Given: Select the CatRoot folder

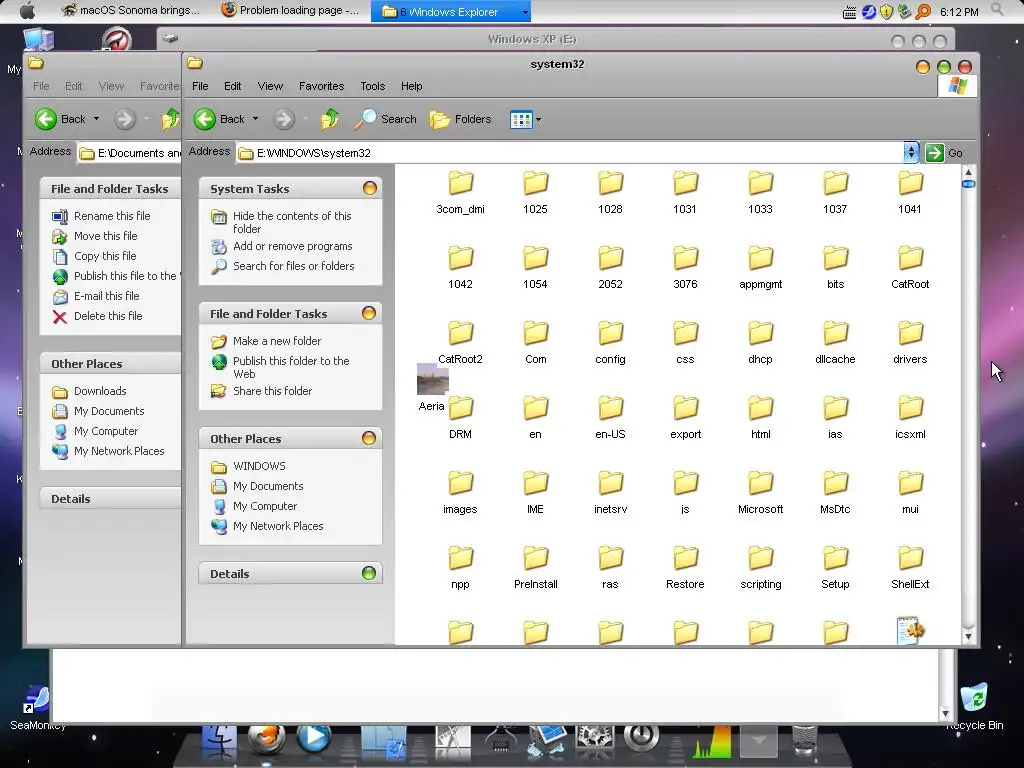Looking at the screenshot, I should [x=910, y=266].
